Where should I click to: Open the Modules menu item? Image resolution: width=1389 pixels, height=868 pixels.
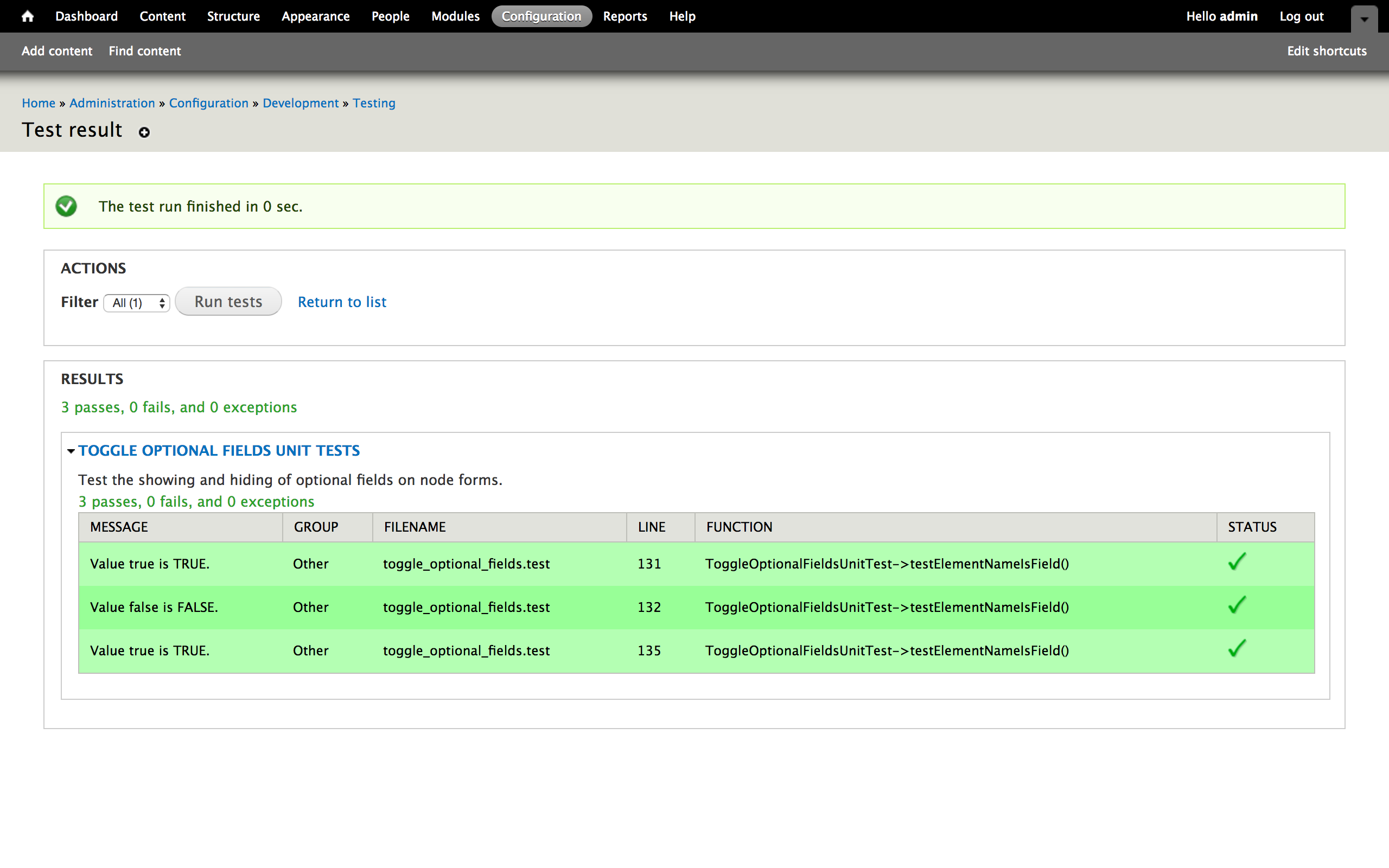(x=455, y=17)
